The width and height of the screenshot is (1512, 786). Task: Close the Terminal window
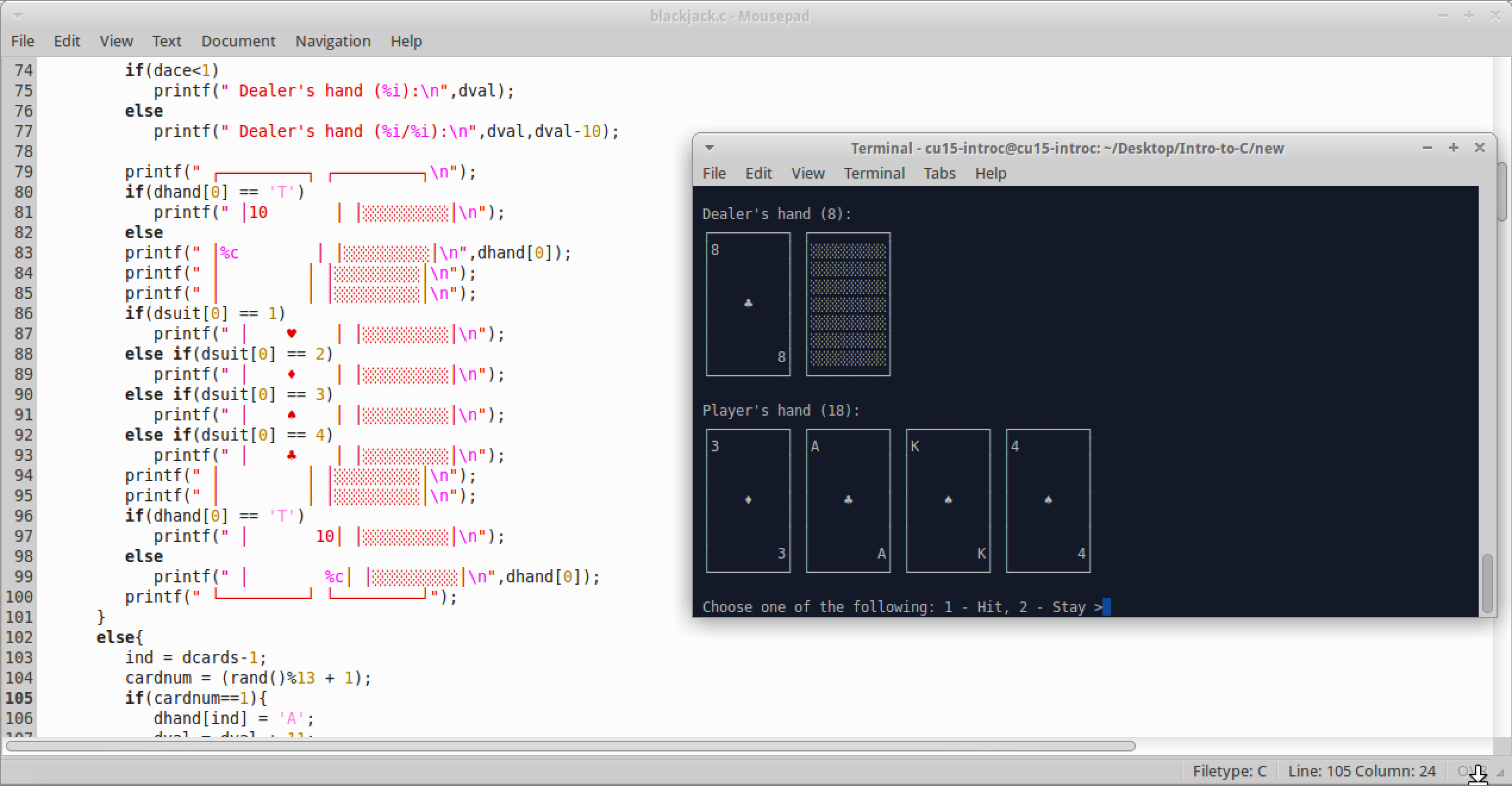click(x=1479, y=148)
